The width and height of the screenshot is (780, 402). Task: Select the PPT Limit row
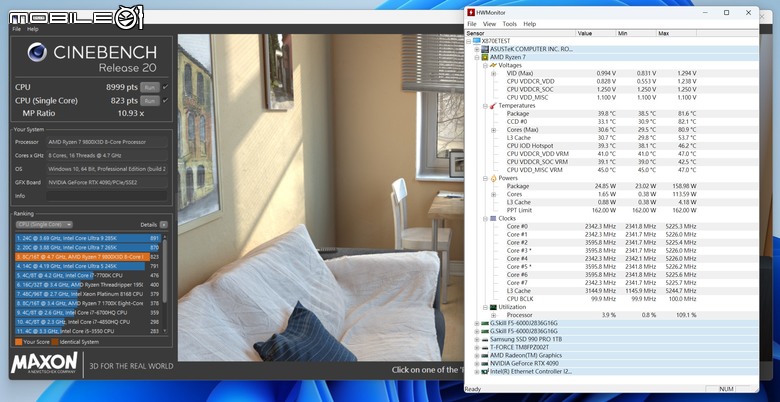(612, 210)
